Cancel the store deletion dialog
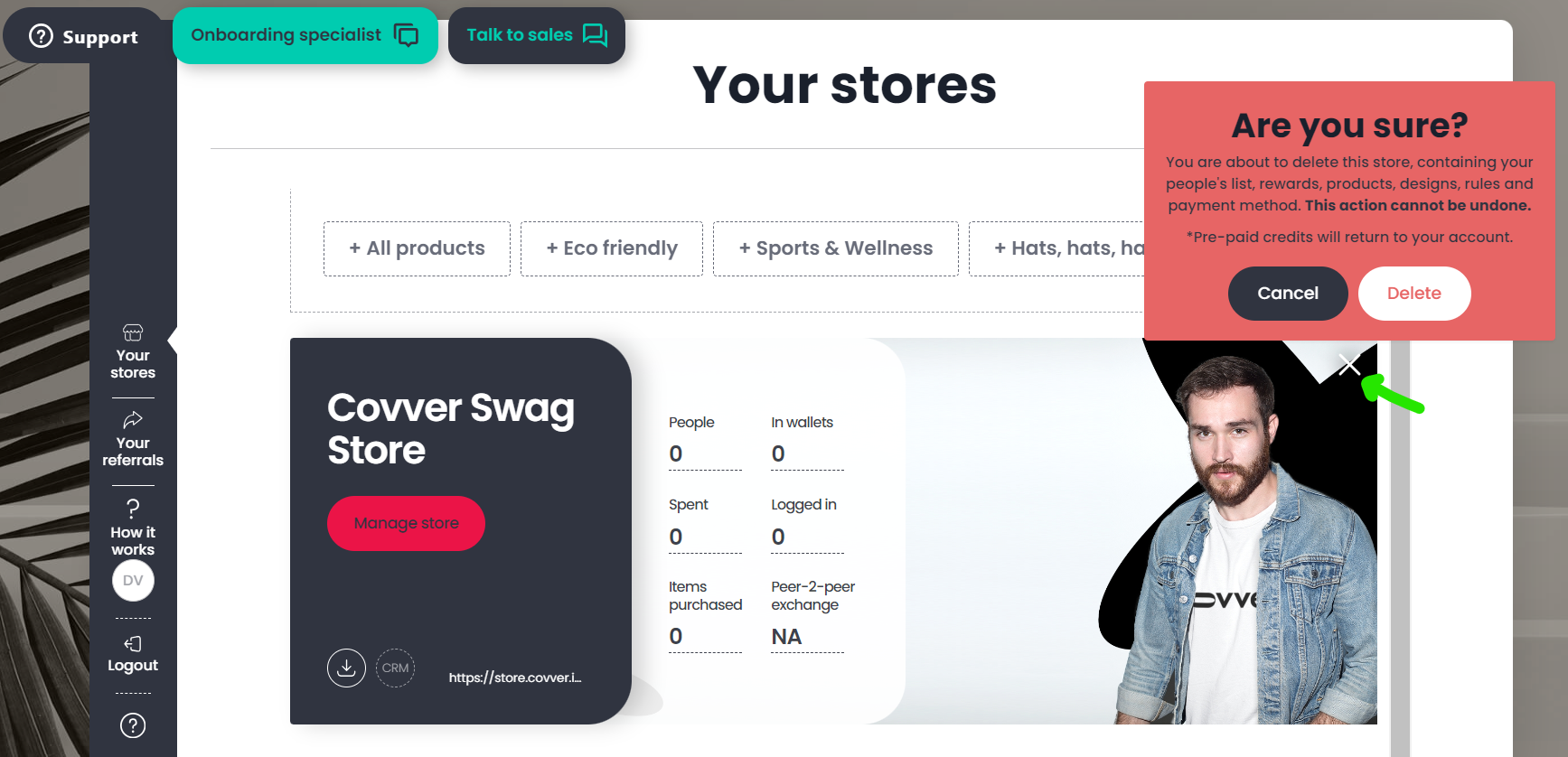This screenshot has width=1568, height=757. coord(1288,294)
